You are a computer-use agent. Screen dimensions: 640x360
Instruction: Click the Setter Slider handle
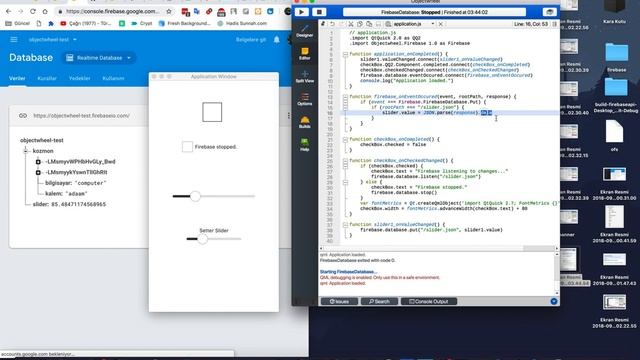point(202,239)
